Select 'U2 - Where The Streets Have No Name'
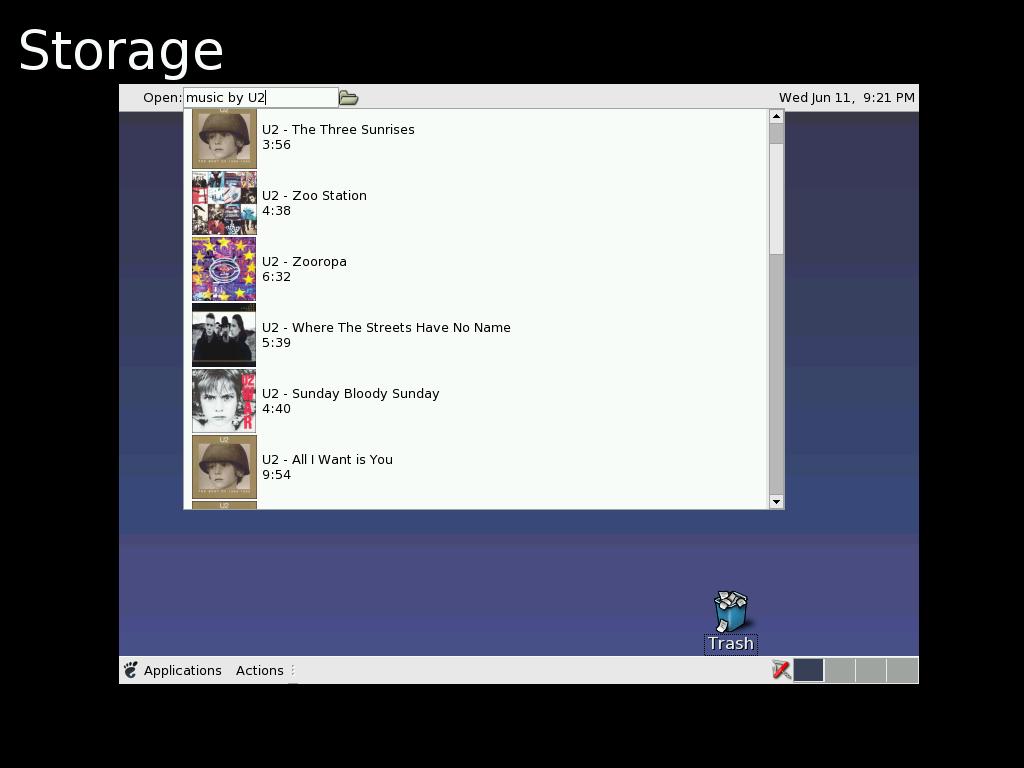The height and width of the screenshot is (768, 1024). click(386, 328)
